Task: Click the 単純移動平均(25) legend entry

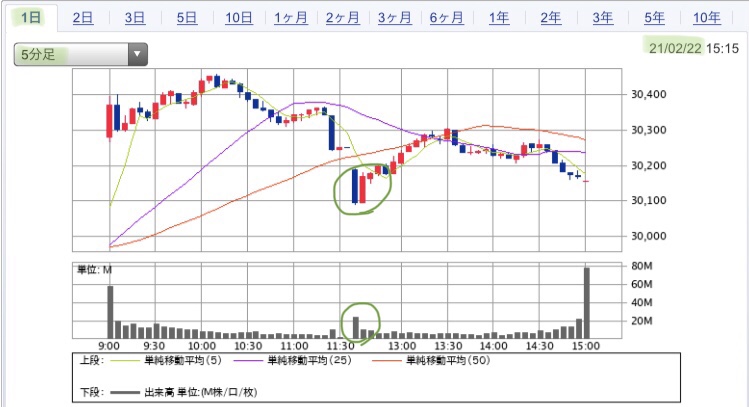Action: tap(310, 360)
